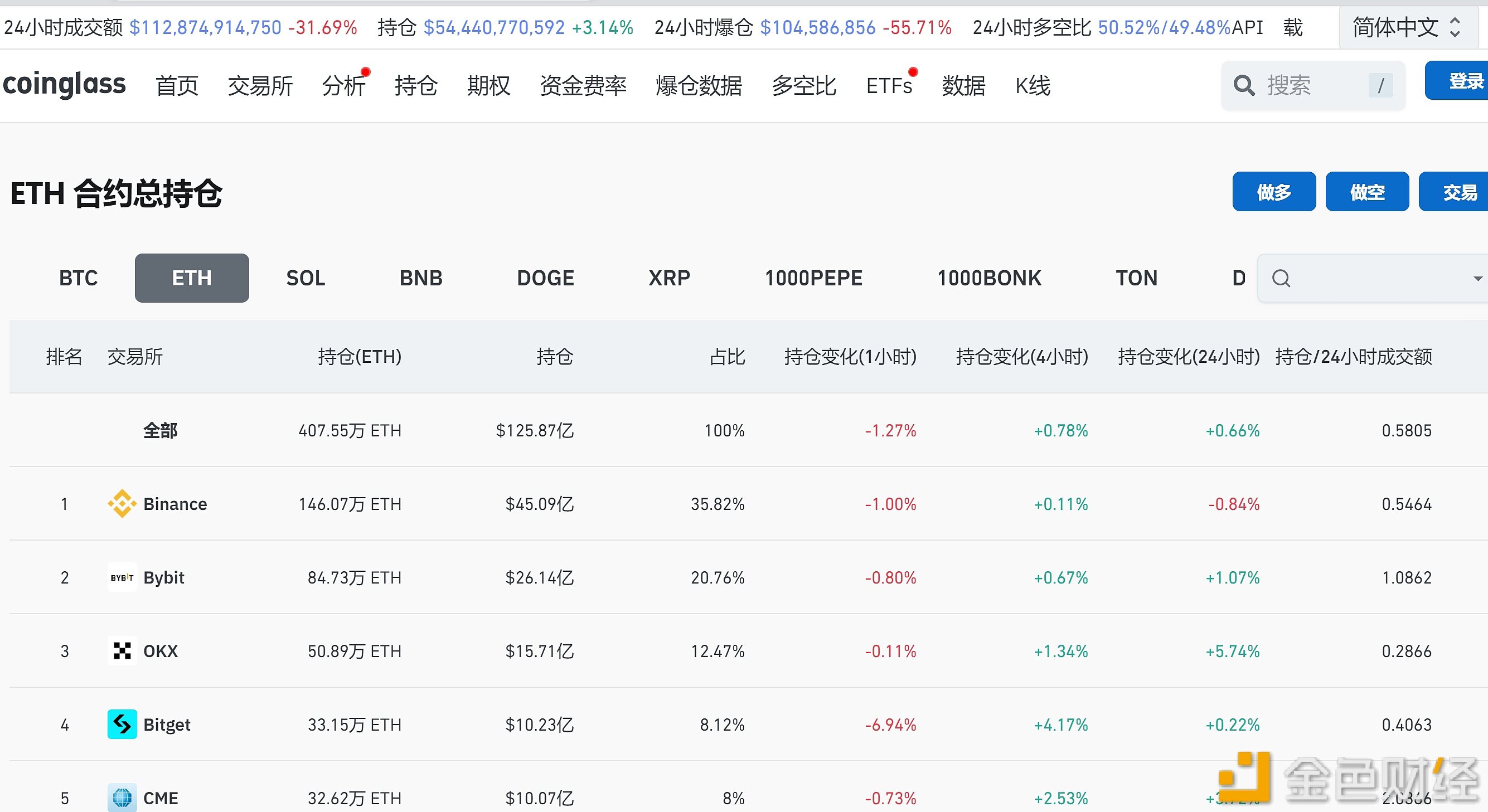The image size is (1488, 812).
Task: Click the 做多 button
Action: click(x=1274, y=192)
